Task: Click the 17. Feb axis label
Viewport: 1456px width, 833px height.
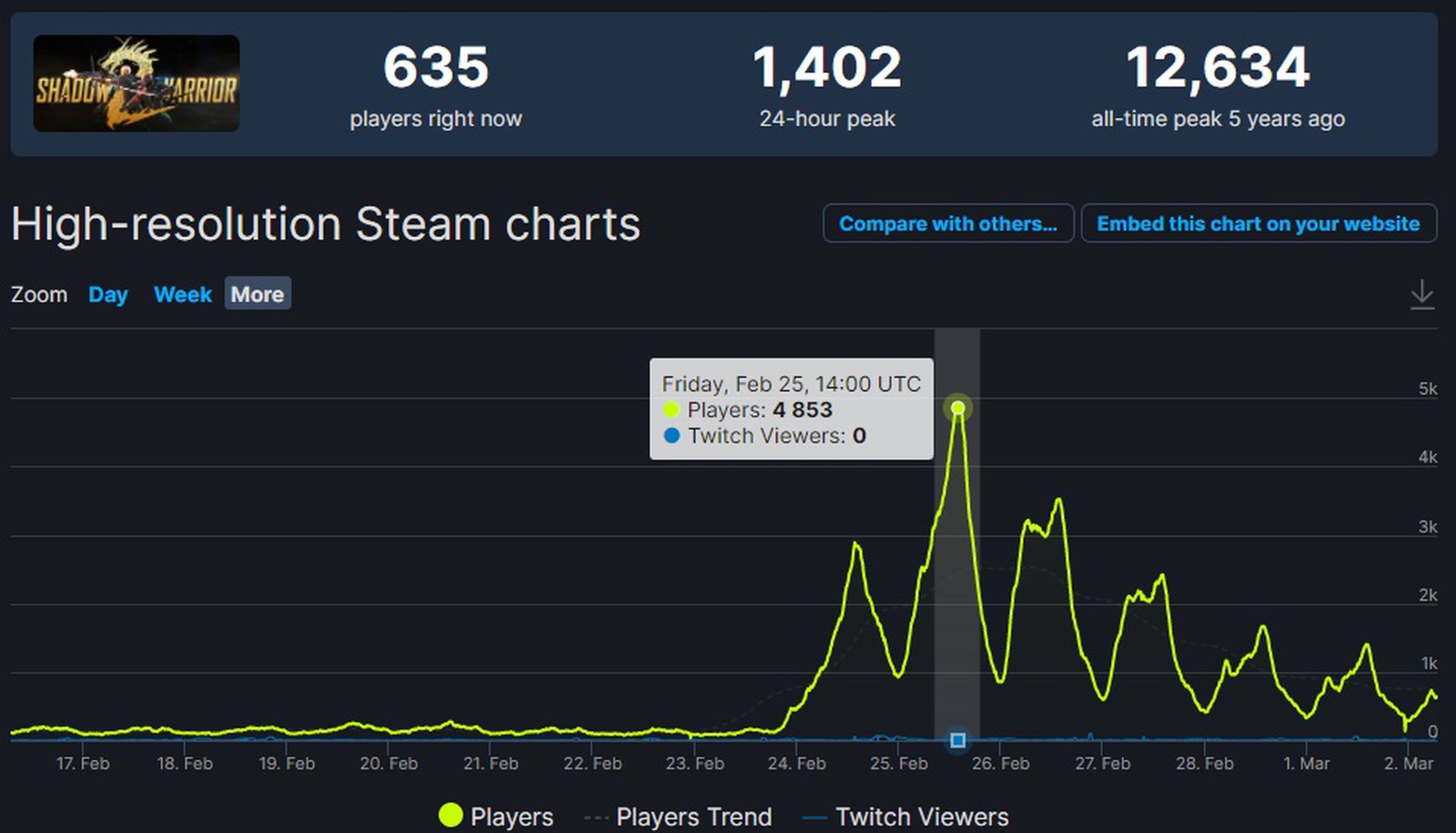Action: [83, 763]
